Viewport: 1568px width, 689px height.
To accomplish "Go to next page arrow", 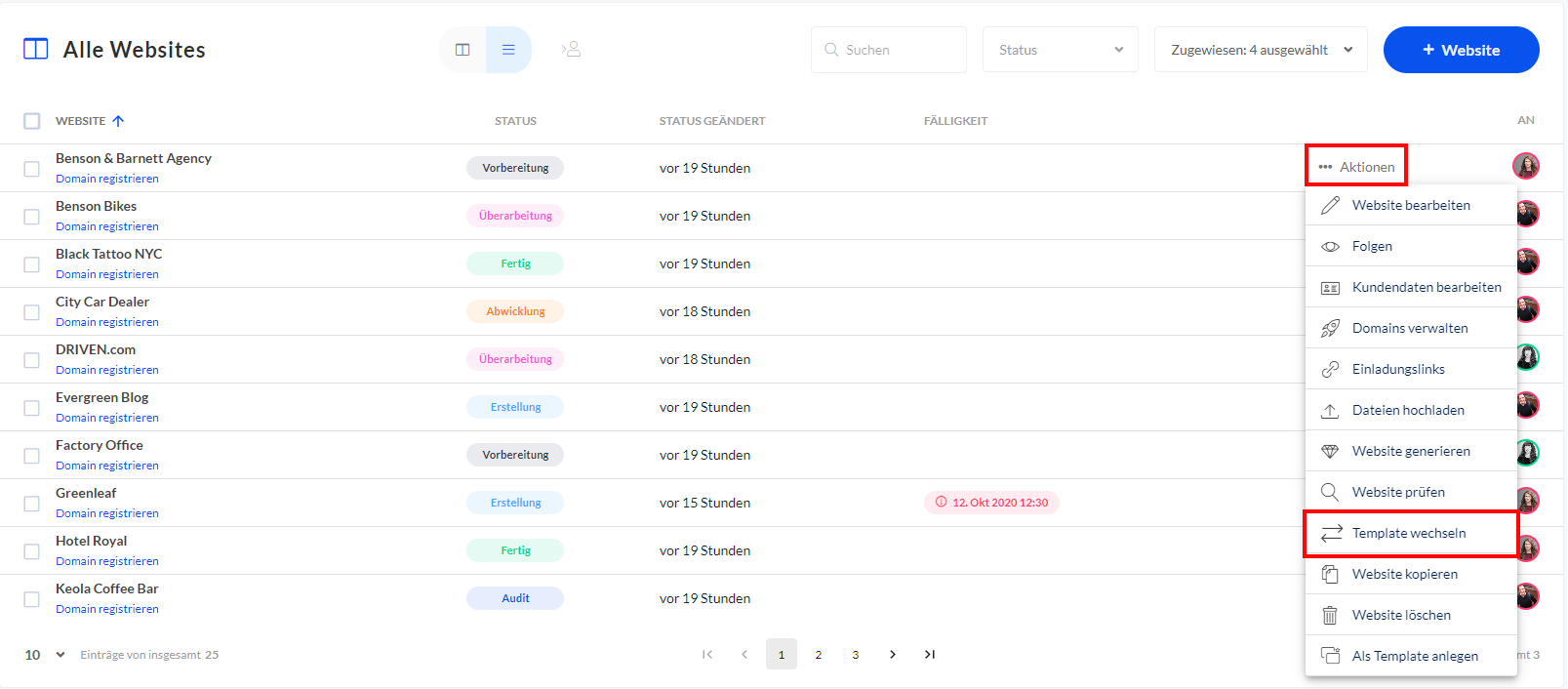I will (x=893, y=655).
